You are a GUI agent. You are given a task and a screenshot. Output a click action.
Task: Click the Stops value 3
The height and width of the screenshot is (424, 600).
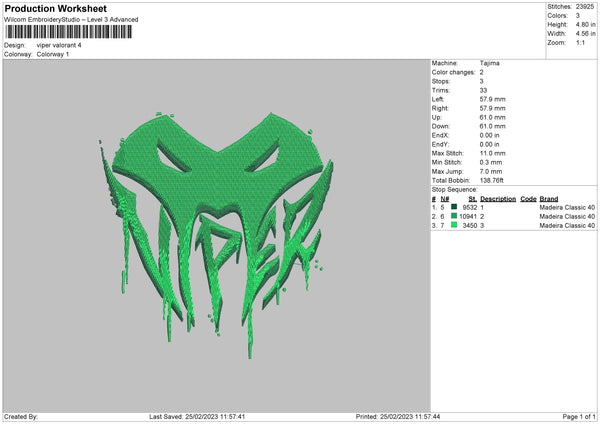pos(481,81)
